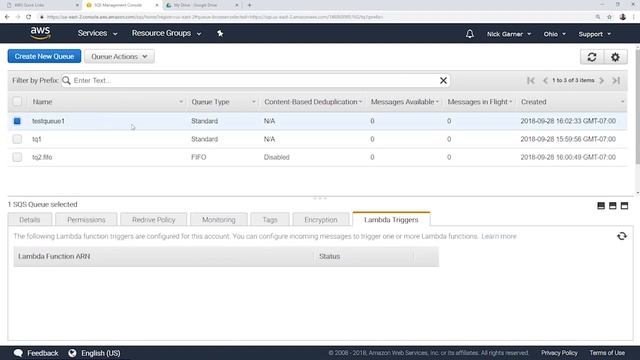Minimize the details panel layout
The height and width of the screenshot is (360, 640).
[601, 205]
